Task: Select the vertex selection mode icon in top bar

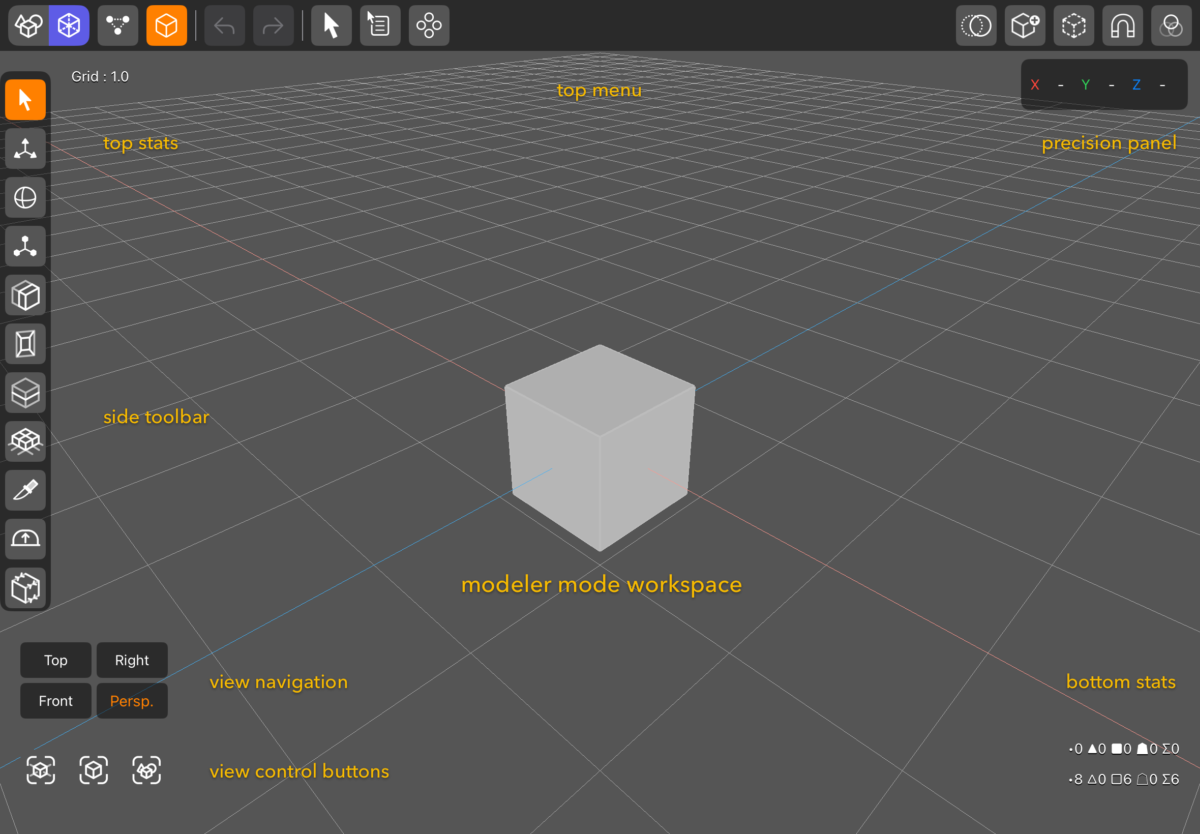Action: pyautogui.click(x=118, y=26)
